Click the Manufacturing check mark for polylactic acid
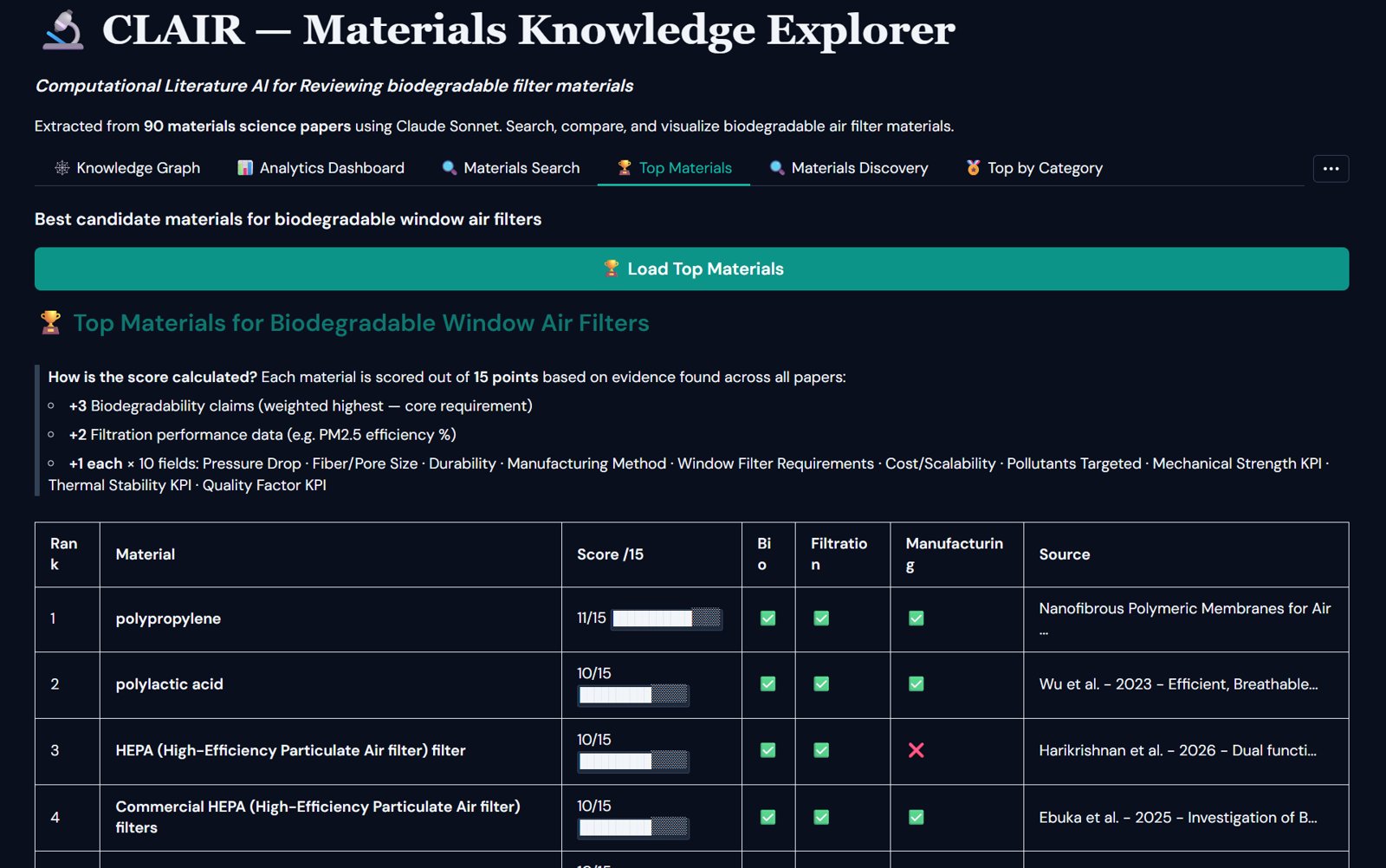Screen dimensions: 1386x868 click(x=916, y=684)
